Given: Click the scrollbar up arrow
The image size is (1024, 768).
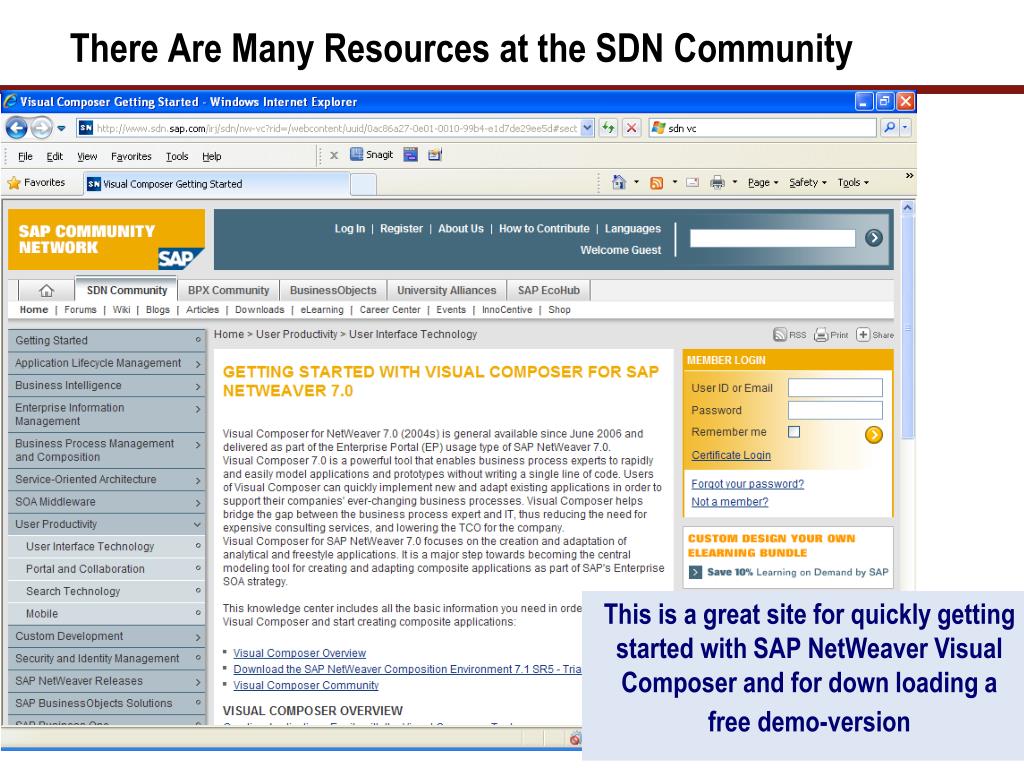Looking at the screenshot, I should coord(908,209).
